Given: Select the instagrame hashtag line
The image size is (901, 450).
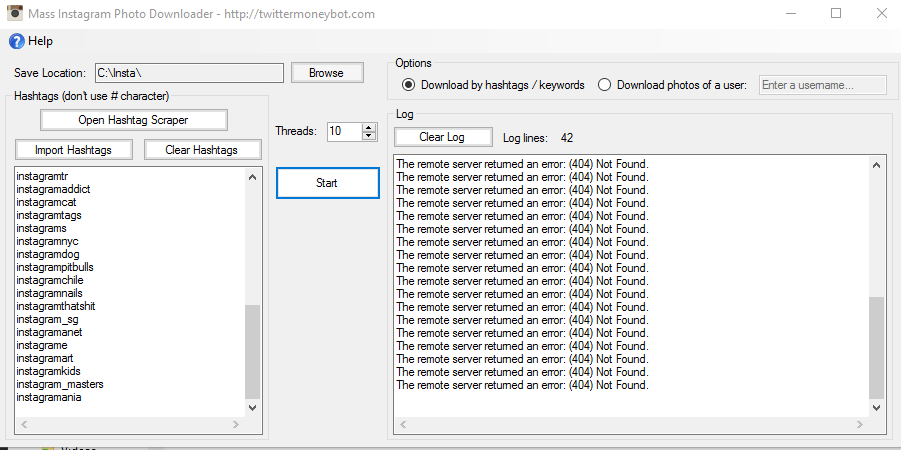Looking at the screenshot, I should coord(42,345).
